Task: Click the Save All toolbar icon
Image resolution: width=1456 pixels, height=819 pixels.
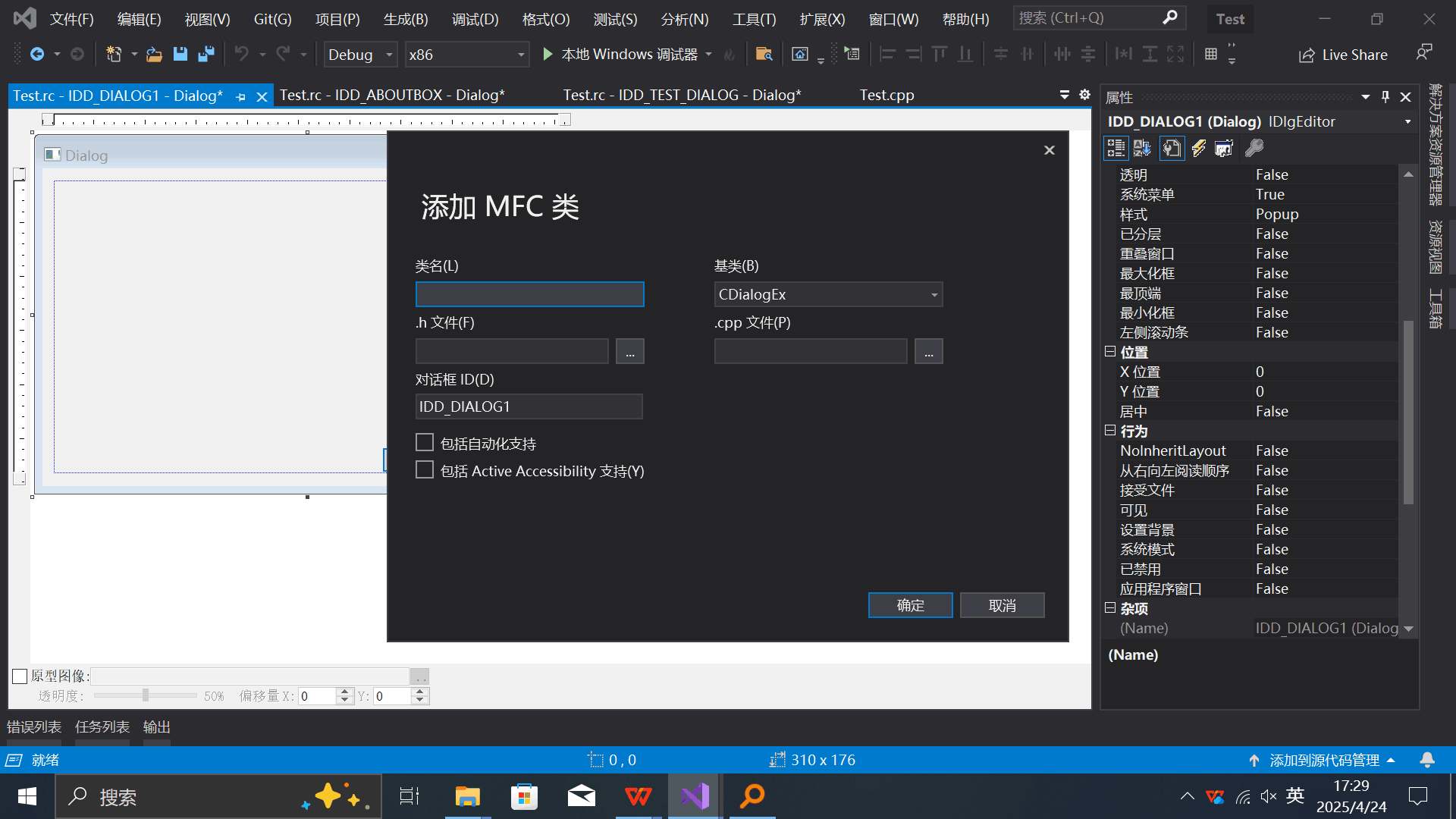Action: point(206,54)
